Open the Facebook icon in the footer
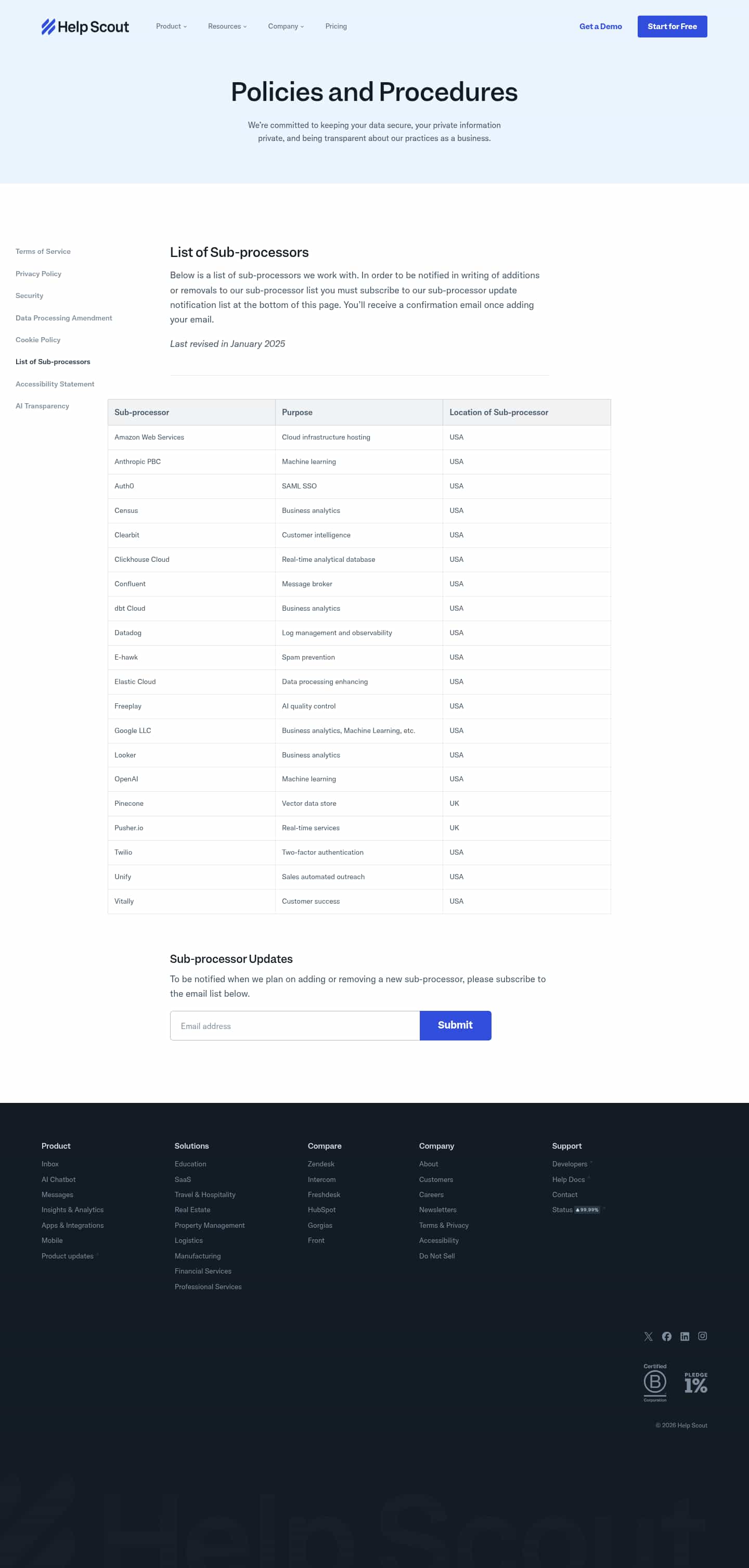This screenshot has height=1568, width=749. (x=666, y=1336)
